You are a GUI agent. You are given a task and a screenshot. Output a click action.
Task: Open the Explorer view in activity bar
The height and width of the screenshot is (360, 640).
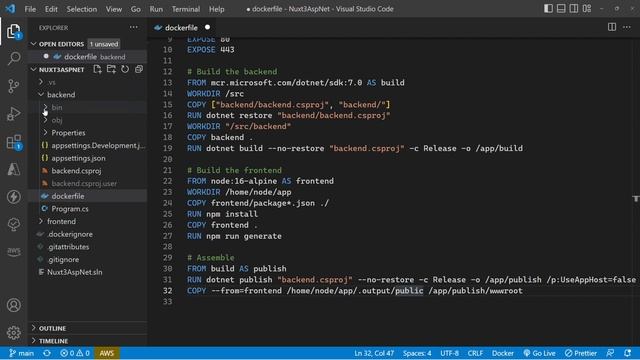(x=13, y=31)
